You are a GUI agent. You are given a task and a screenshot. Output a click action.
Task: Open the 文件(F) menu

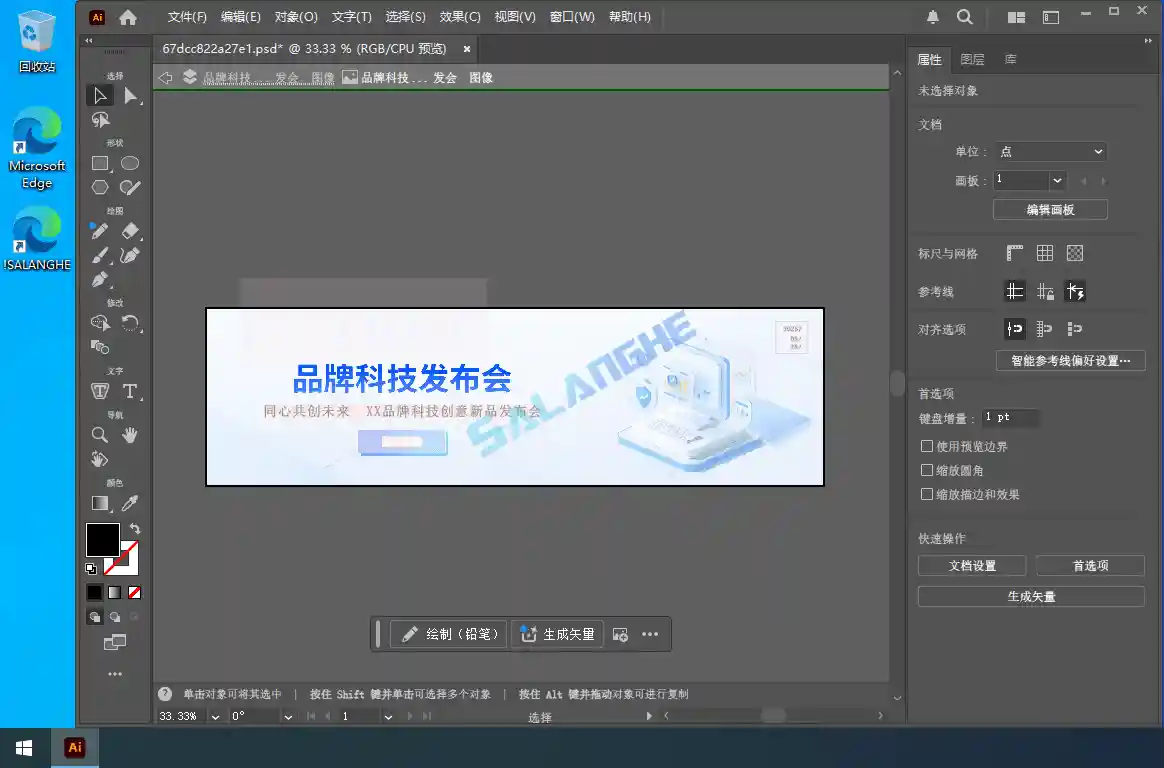186,17
